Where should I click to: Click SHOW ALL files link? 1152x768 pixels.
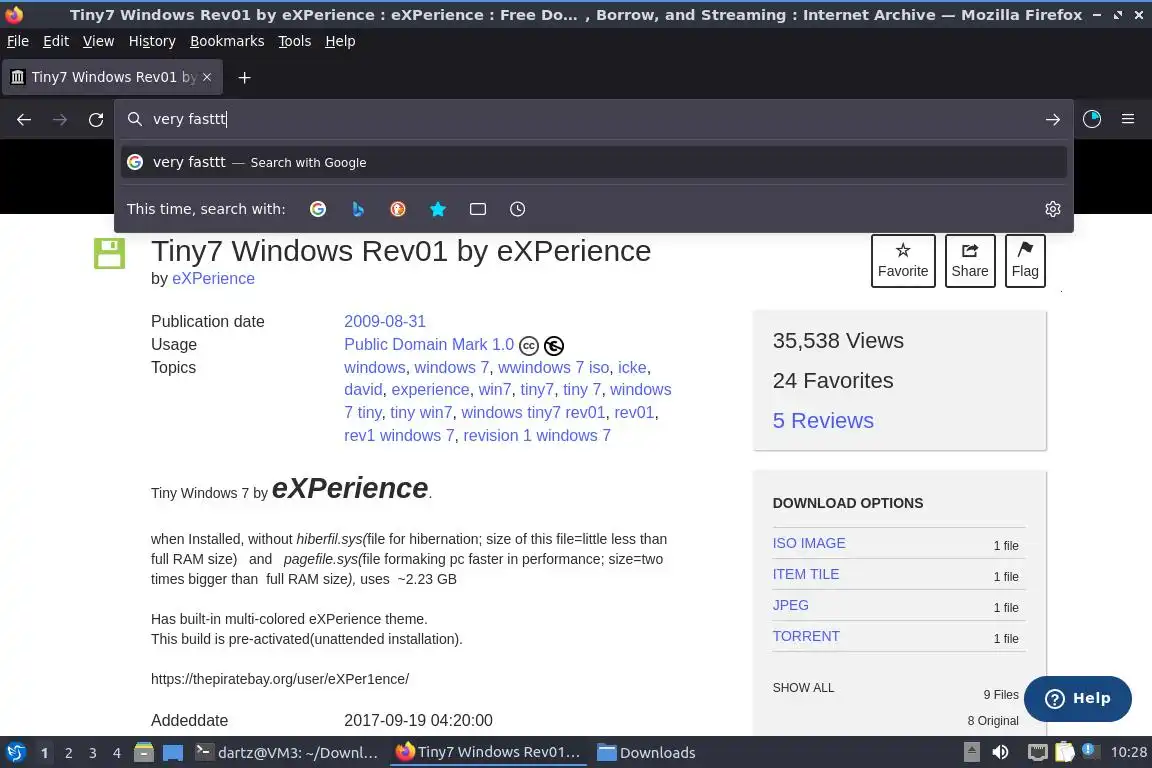tap(803, 688)
